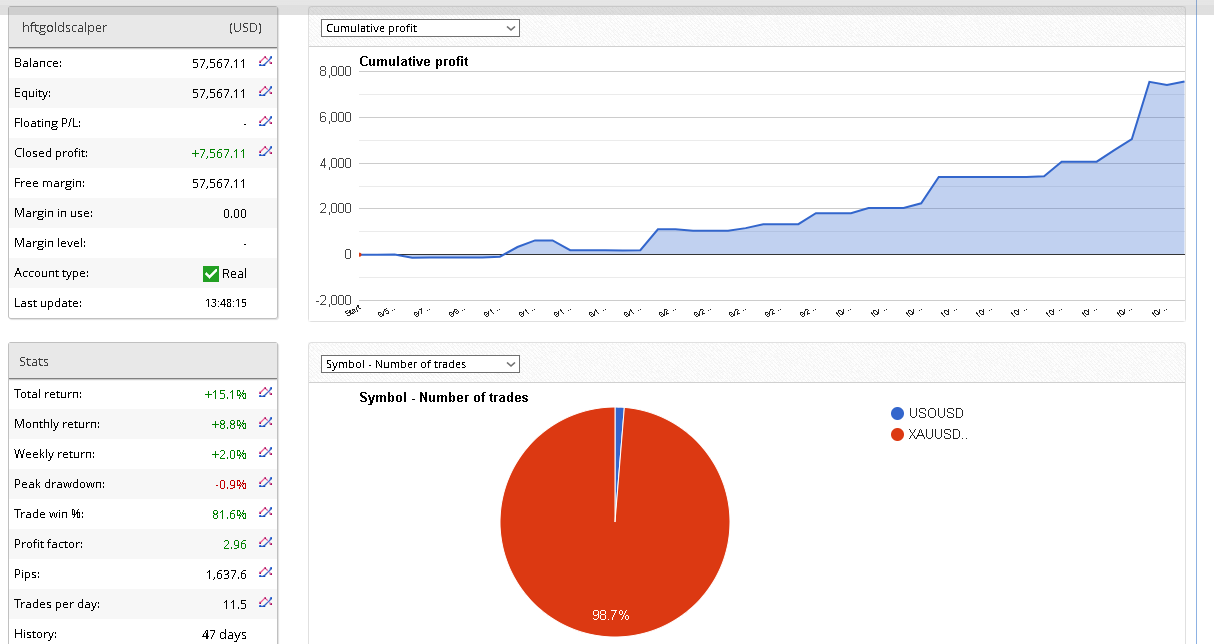The height and width of the screenshot is (644, 1214).
Task: Open the Floating P/L chart icon
Action: [265, 122]
